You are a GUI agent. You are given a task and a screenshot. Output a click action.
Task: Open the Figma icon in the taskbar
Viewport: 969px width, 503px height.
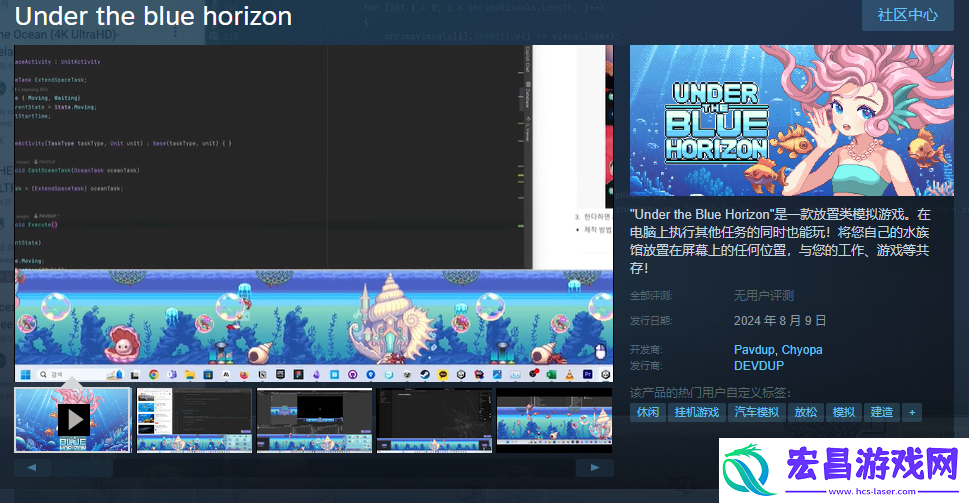(x=298, y=374)
